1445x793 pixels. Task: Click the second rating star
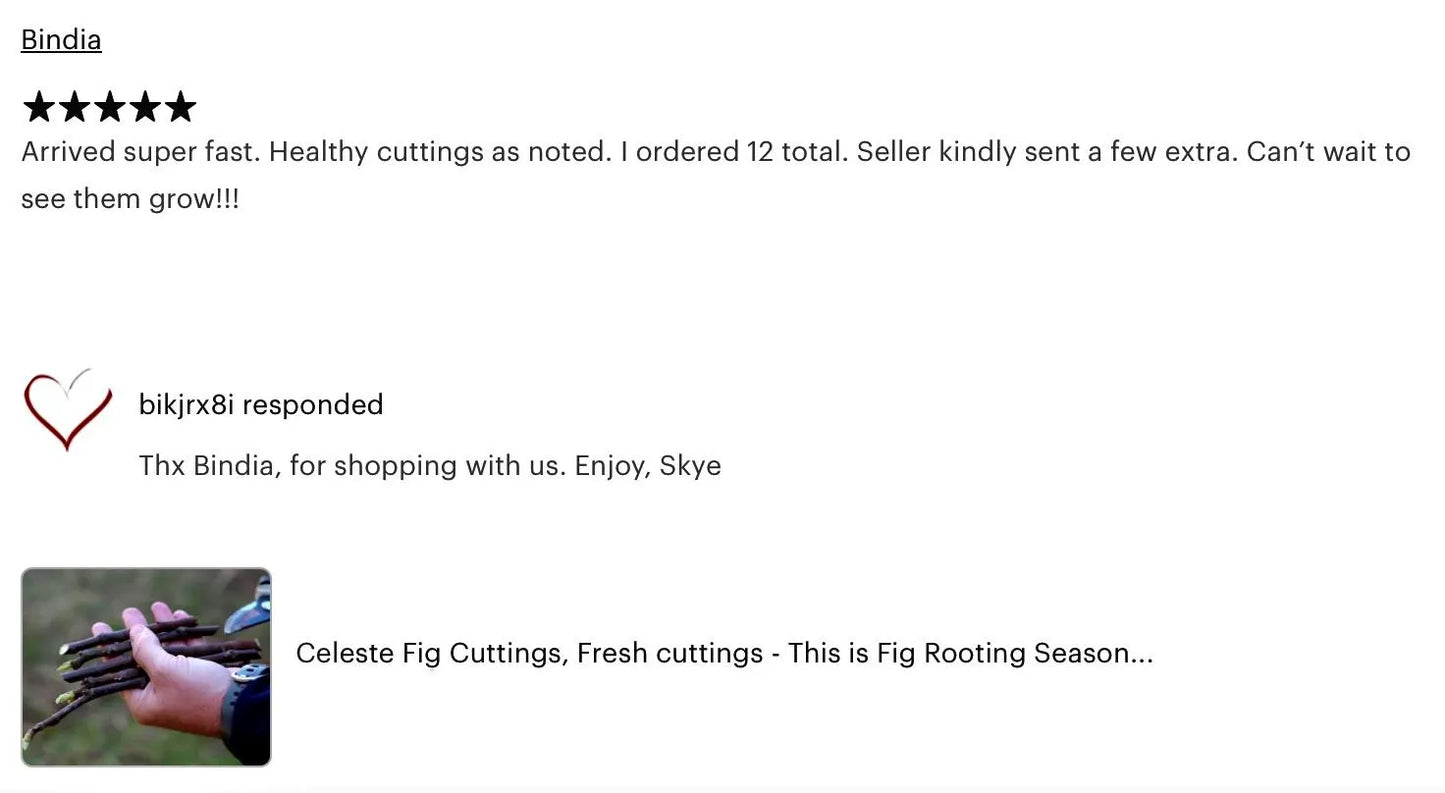pyautogui.click(x=74, y=107)
